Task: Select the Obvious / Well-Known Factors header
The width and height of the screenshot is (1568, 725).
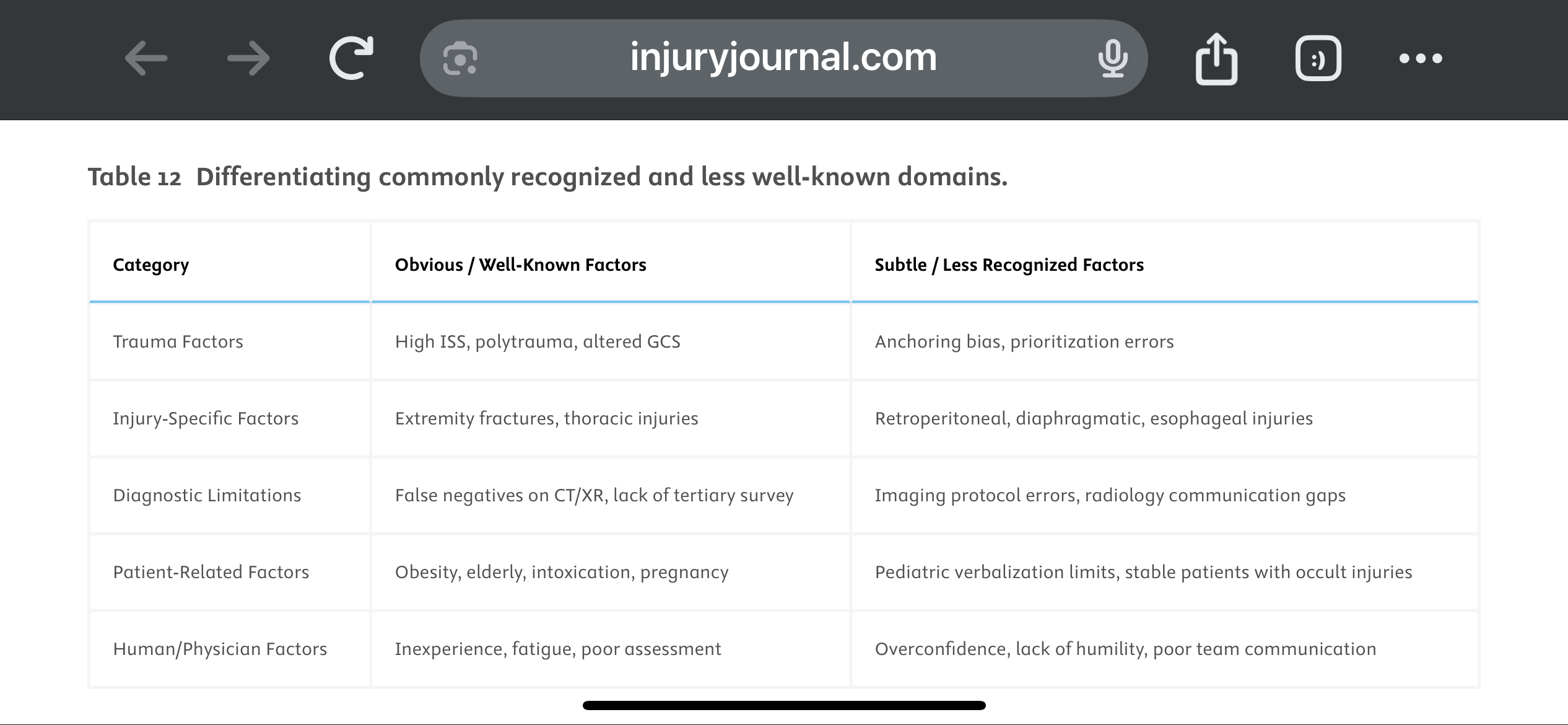Action: [520, 265]
